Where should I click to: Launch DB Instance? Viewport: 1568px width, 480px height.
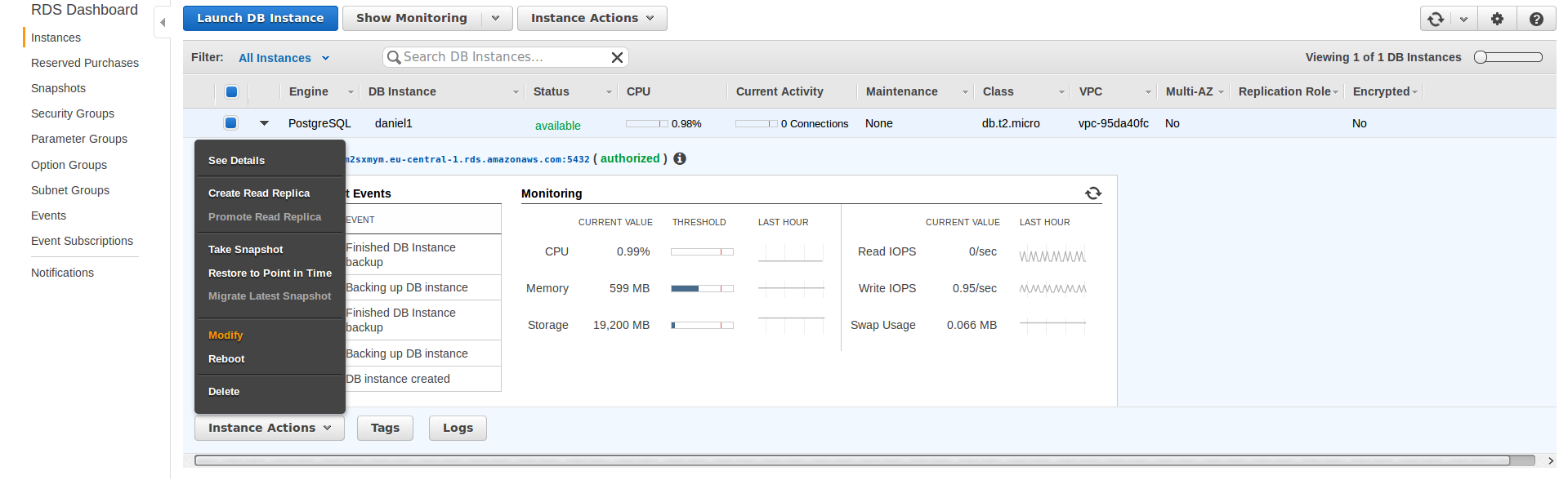click(x=261, y=18)
